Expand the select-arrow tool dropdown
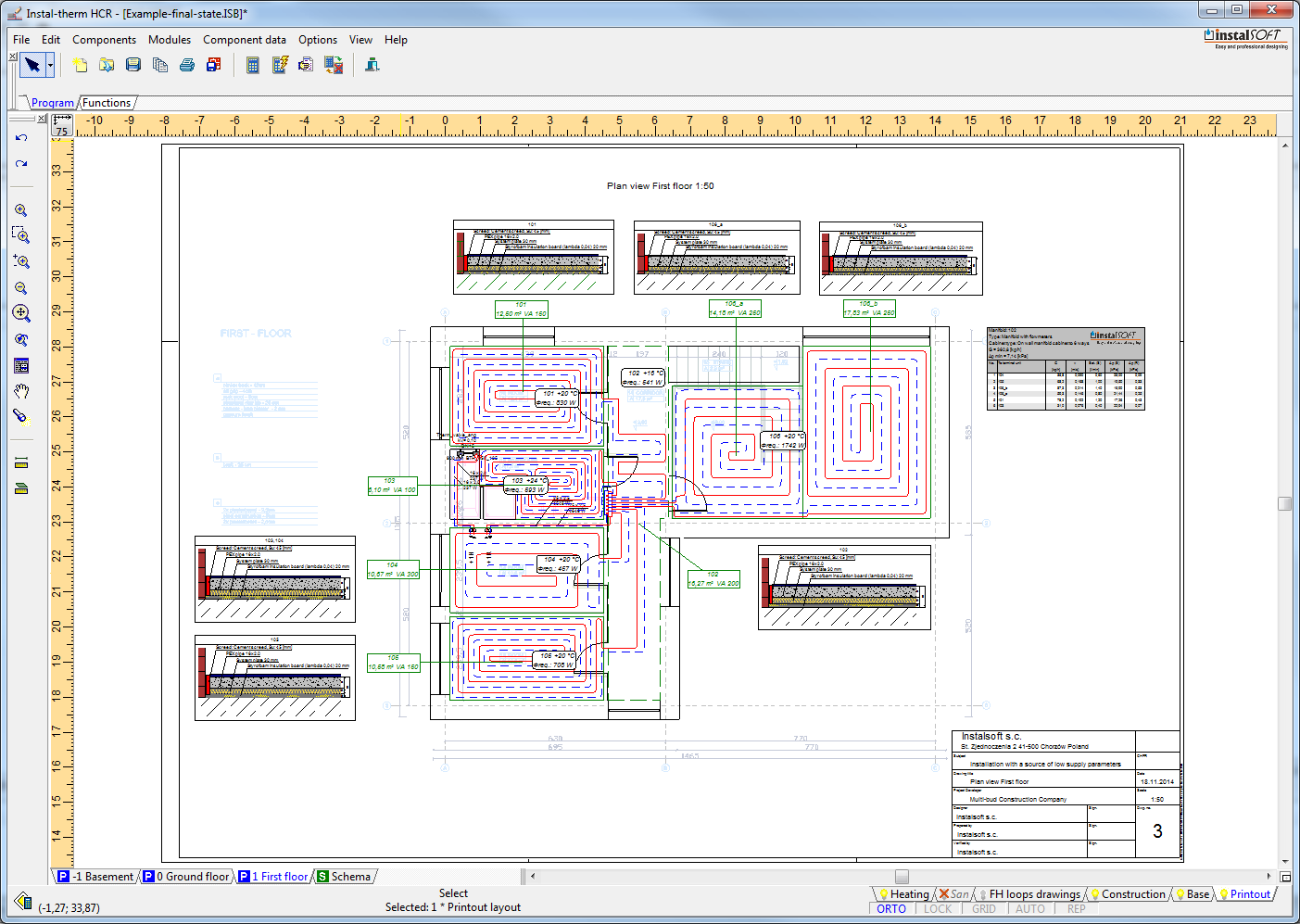Viewport: 1300px width, 924px height. point(50,65)
